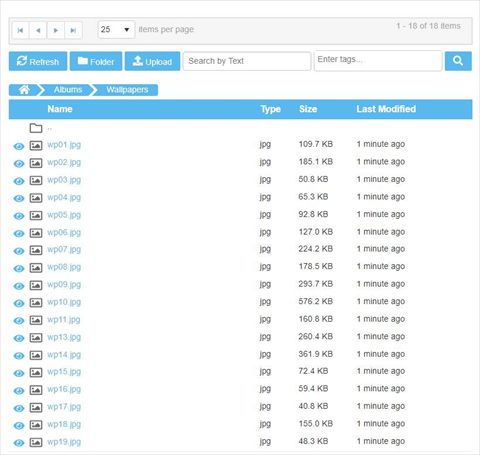Click eye icon for wp14.jpg
Viewport: 480px width, 455px height.
19,356
